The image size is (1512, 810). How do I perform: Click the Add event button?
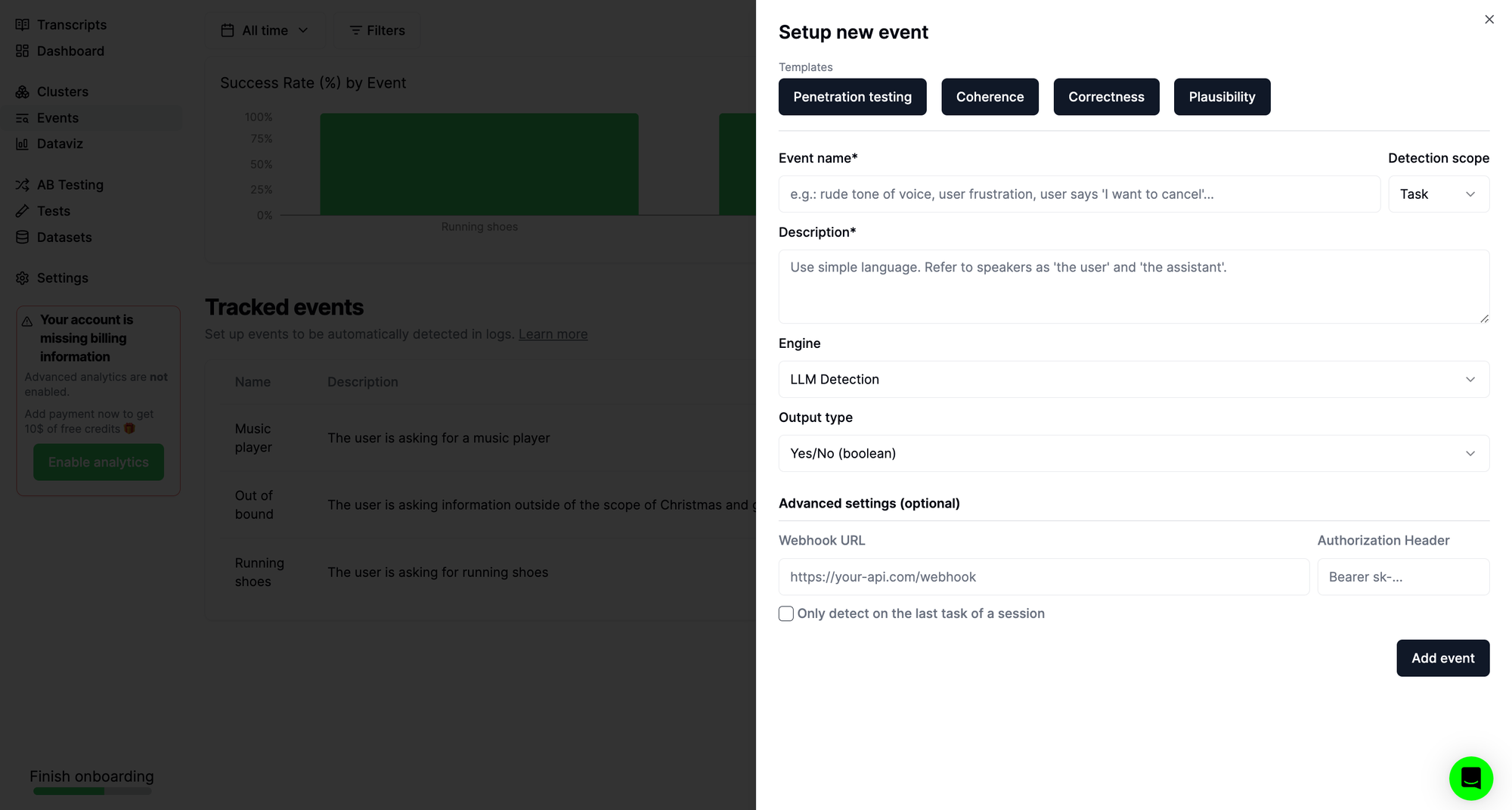tap(1442, 658)
